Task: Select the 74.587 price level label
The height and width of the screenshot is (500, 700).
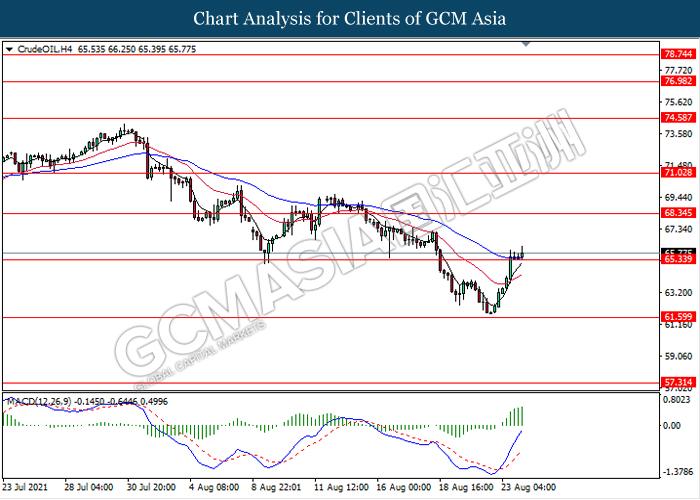Action: tap(678, 117)
